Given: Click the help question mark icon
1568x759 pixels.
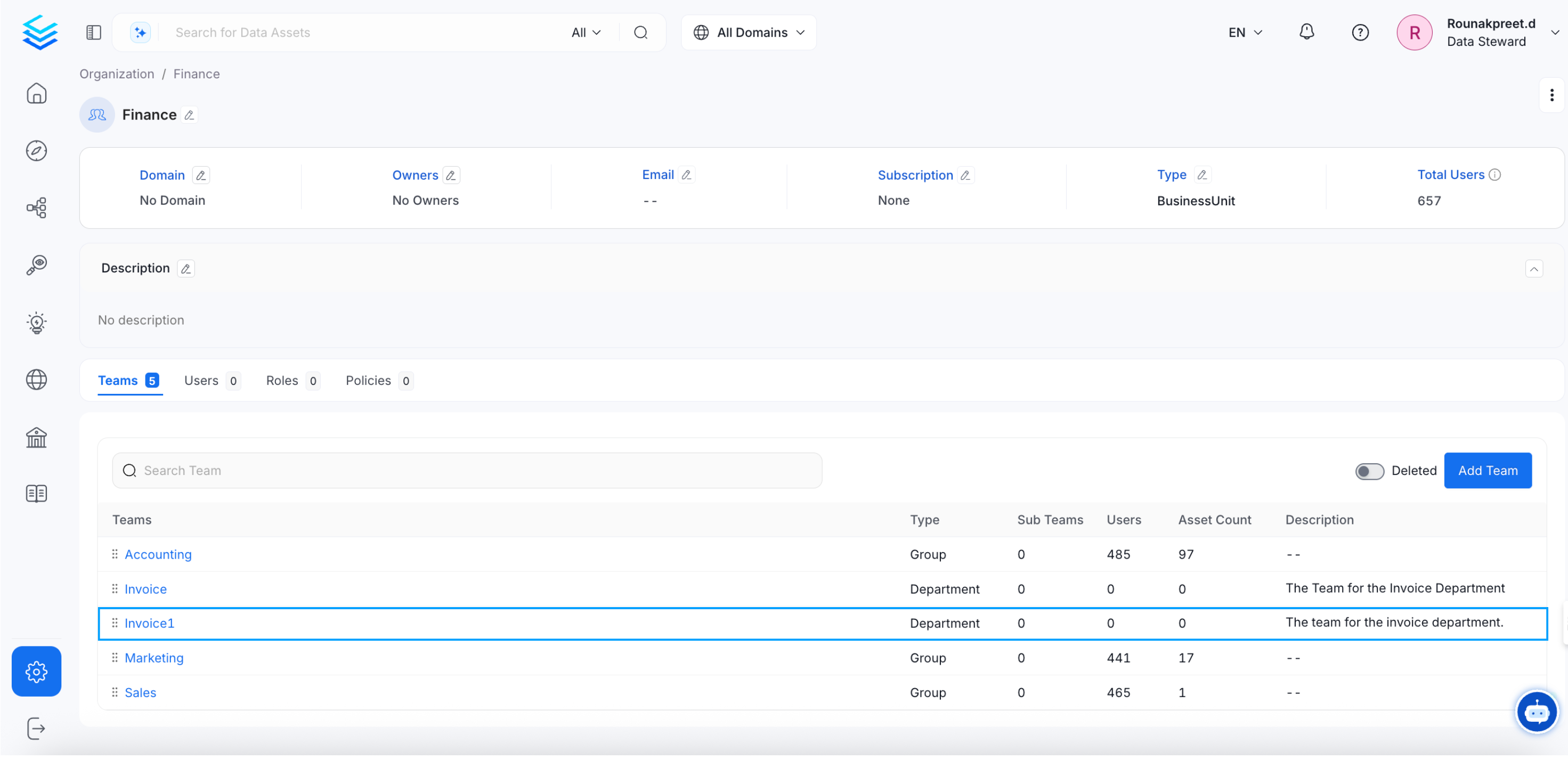Looking at the screenshot, I should click(1360, 33).
